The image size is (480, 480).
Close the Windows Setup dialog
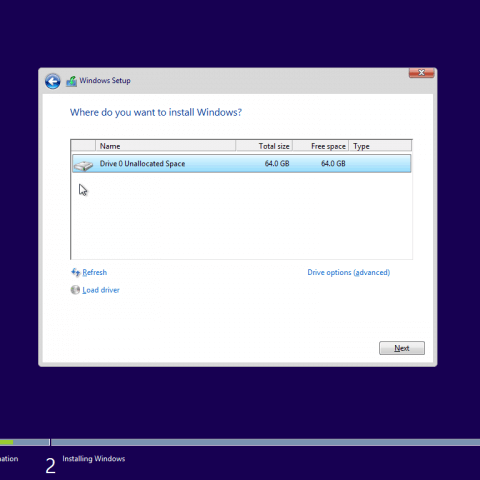[421, 72]
